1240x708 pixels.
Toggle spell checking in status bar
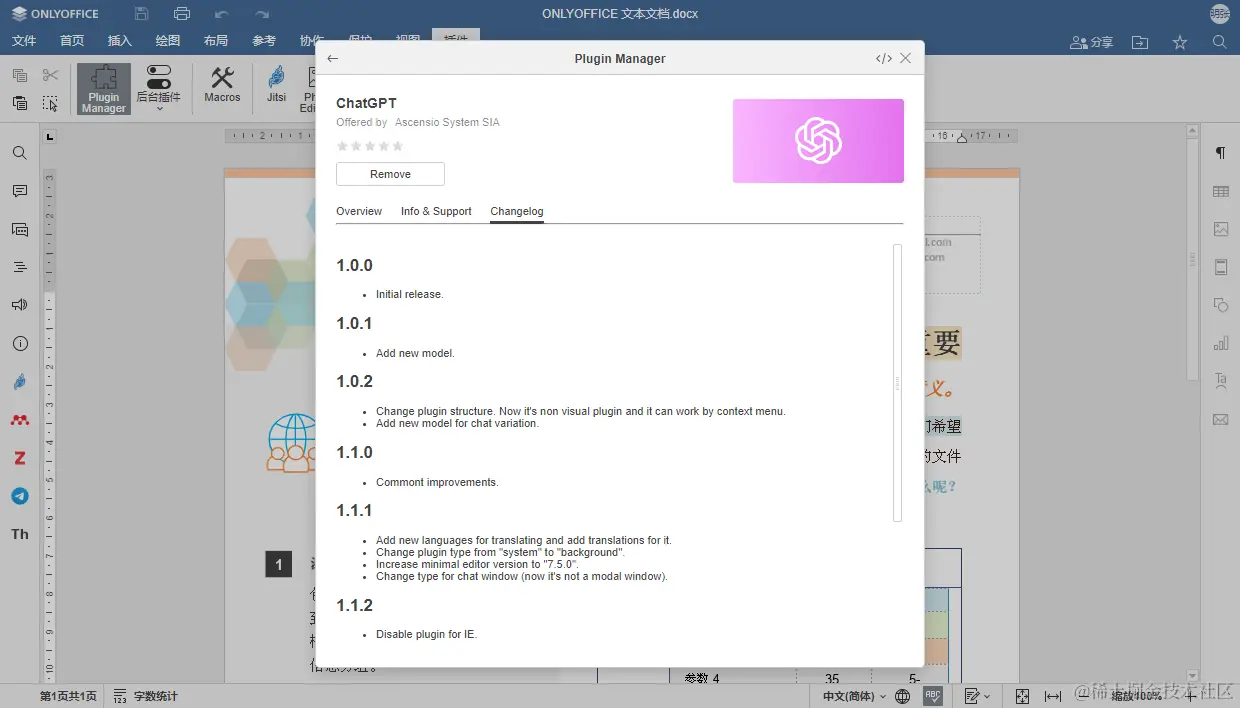(933, 696)
